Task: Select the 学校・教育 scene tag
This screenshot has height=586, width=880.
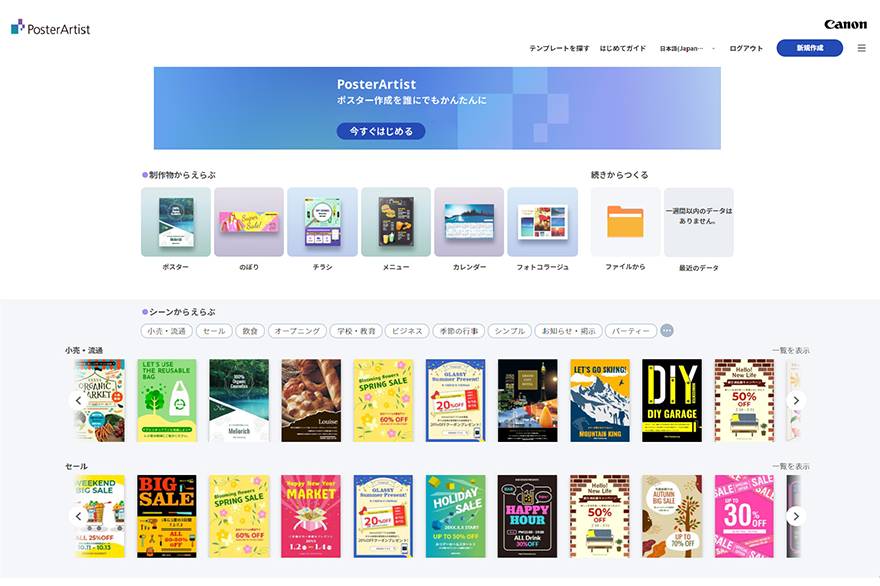Action: 355,331
